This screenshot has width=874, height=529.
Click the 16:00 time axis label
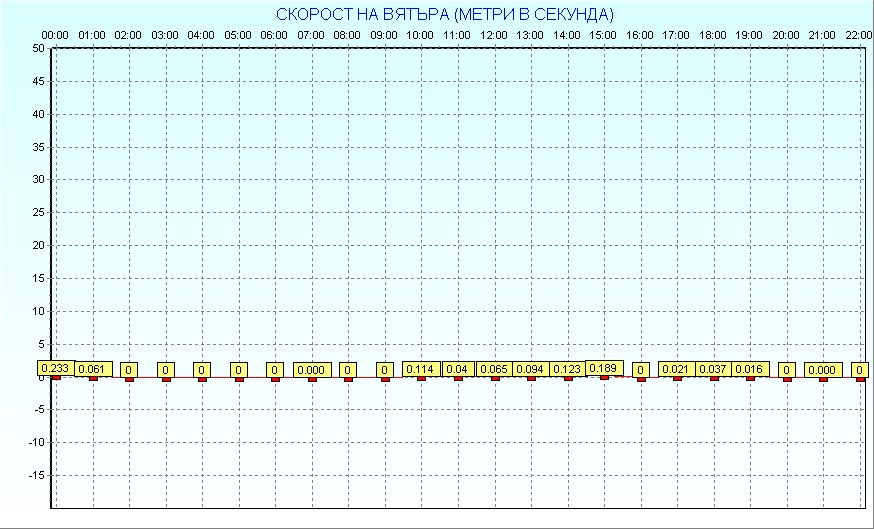click(640, 36)
